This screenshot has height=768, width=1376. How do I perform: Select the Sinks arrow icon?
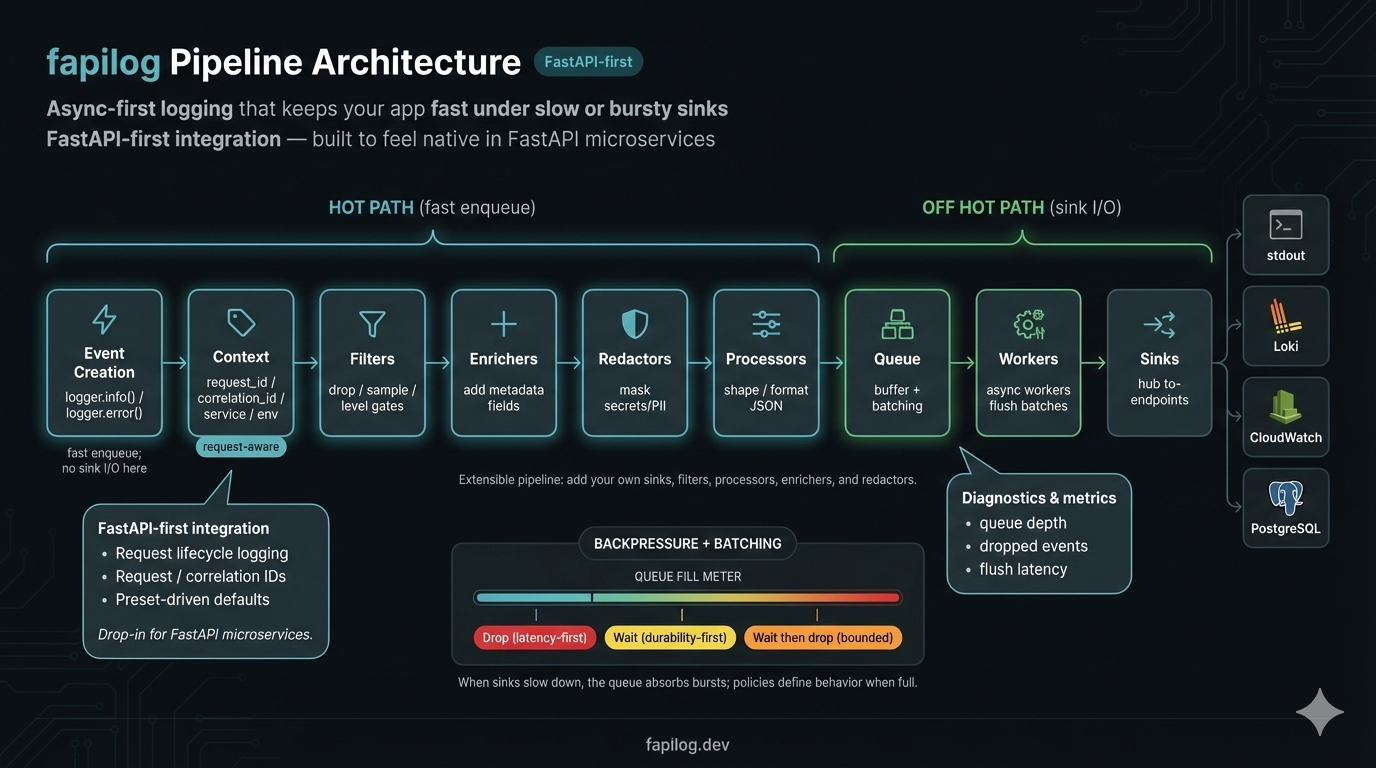point(1159,322)
